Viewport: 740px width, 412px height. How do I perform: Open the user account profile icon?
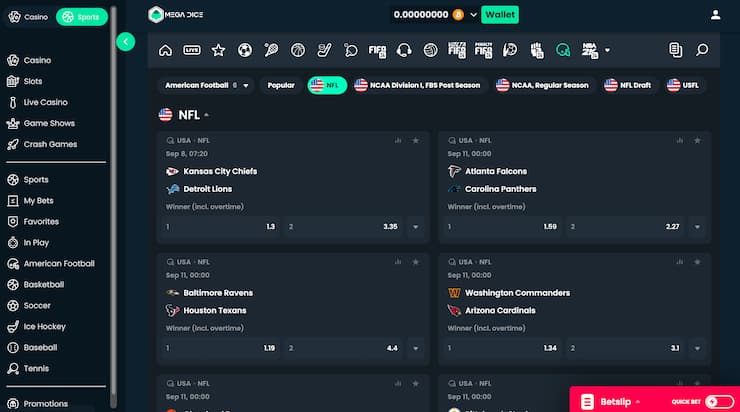(715, 15)
